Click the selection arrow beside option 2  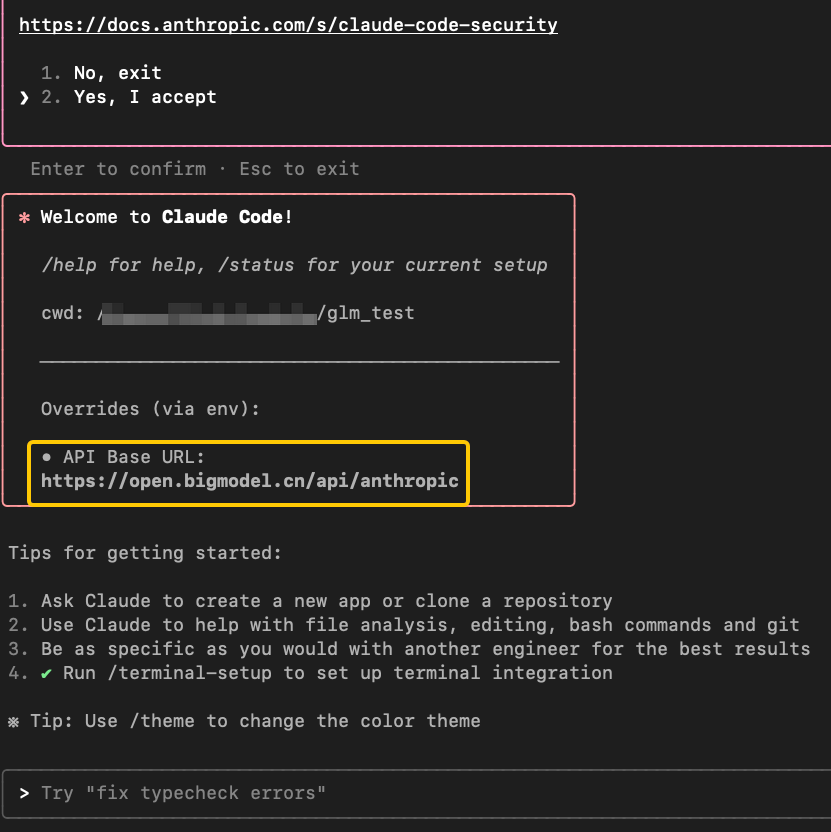24,98
